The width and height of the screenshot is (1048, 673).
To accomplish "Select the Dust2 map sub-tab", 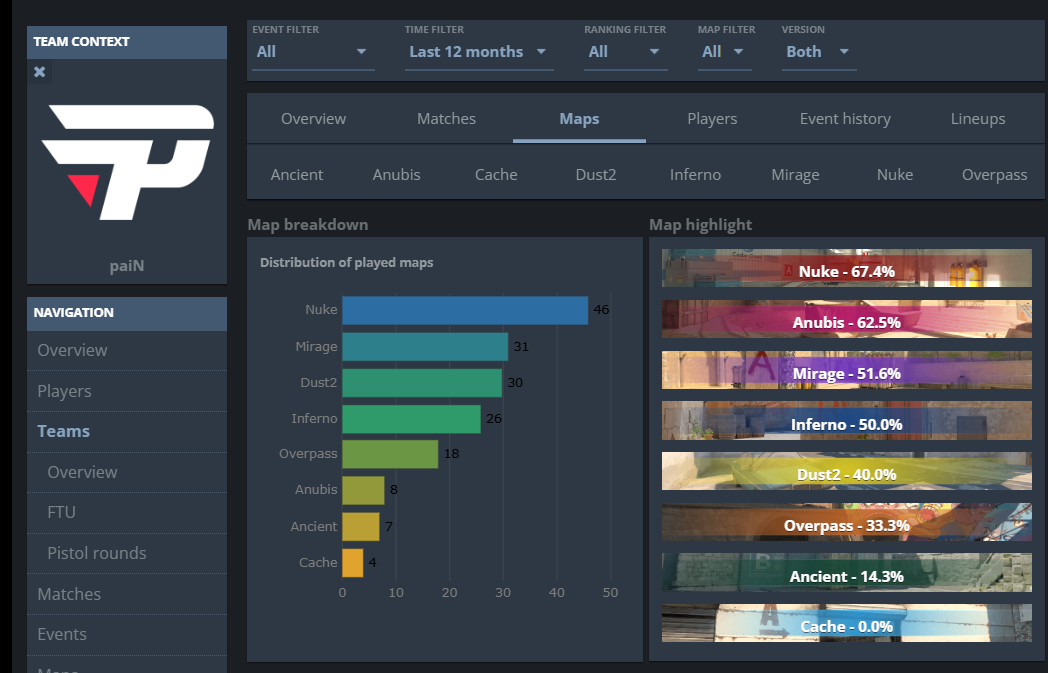I will (596, 174).
